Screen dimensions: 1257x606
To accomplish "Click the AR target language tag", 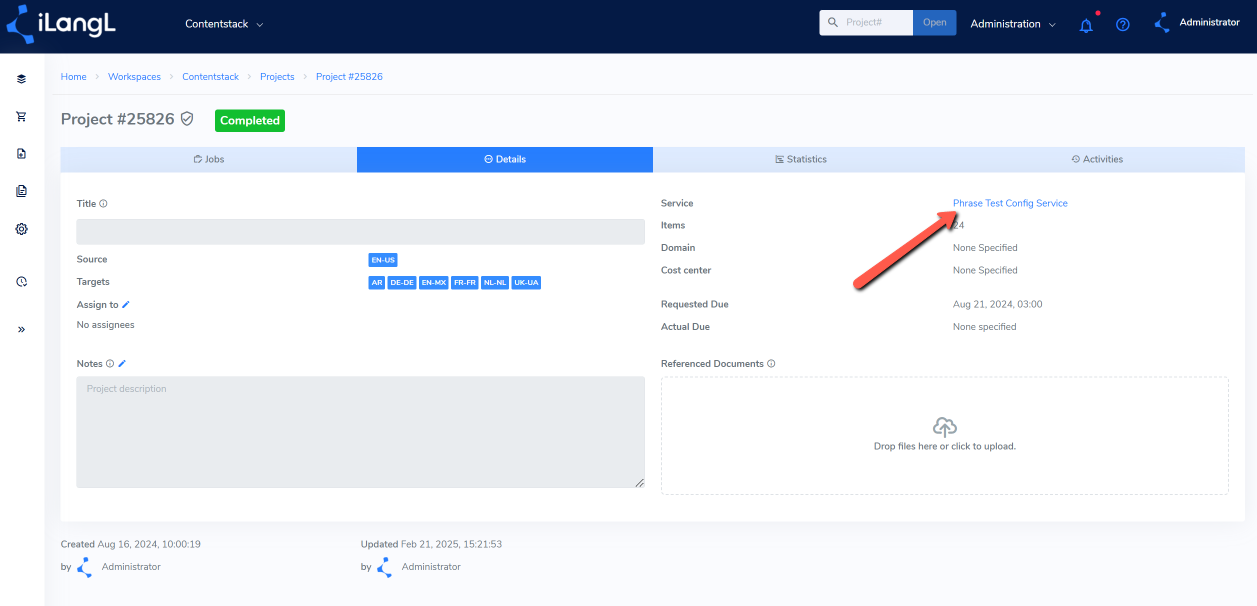I will coord(377,283).
